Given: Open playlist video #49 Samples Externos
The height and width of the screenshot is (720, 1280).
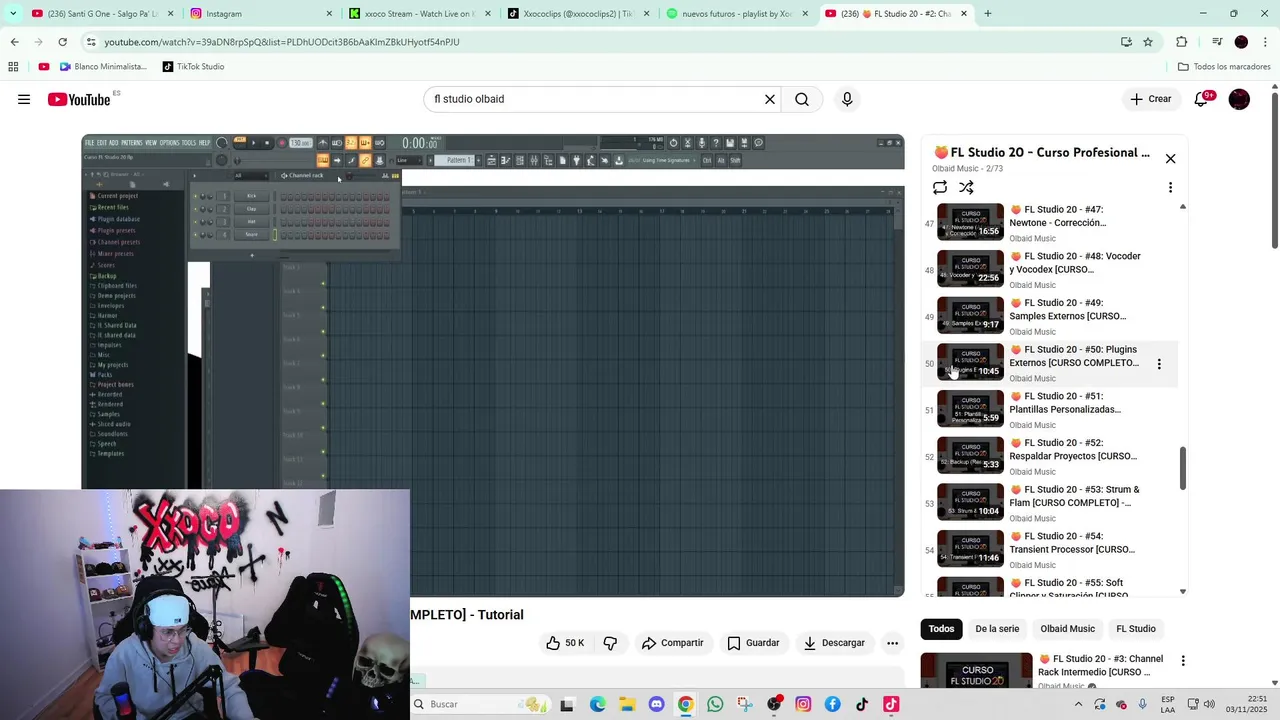Looking at the screenshot, I should tap(1050, 316).
